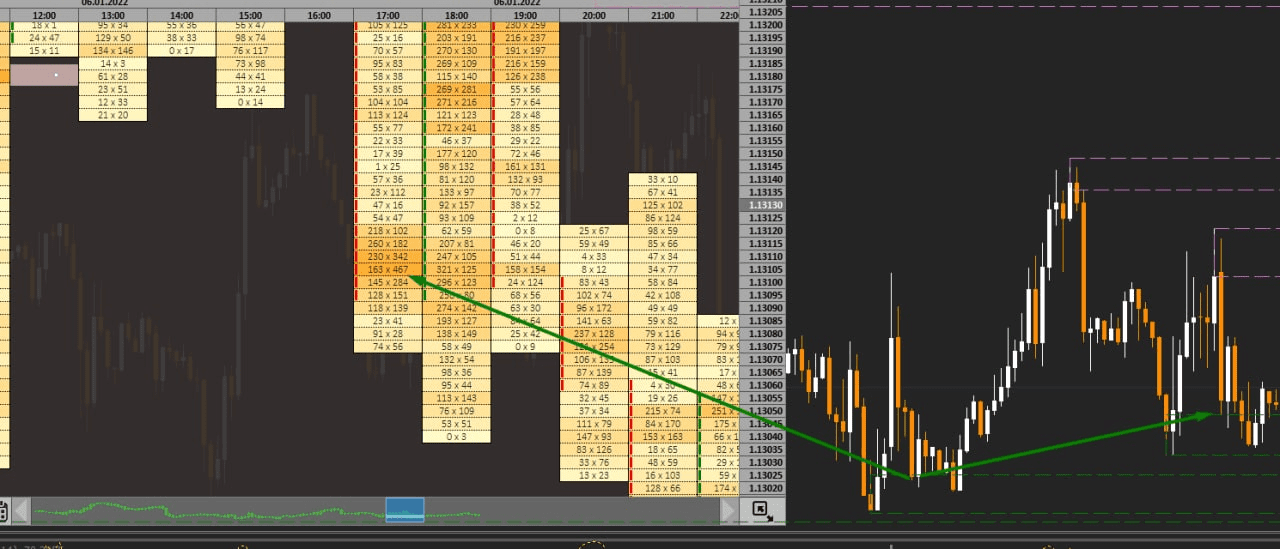Click the right scroll arrow of the navigator
1280x549 pixels.
point(729,510)
